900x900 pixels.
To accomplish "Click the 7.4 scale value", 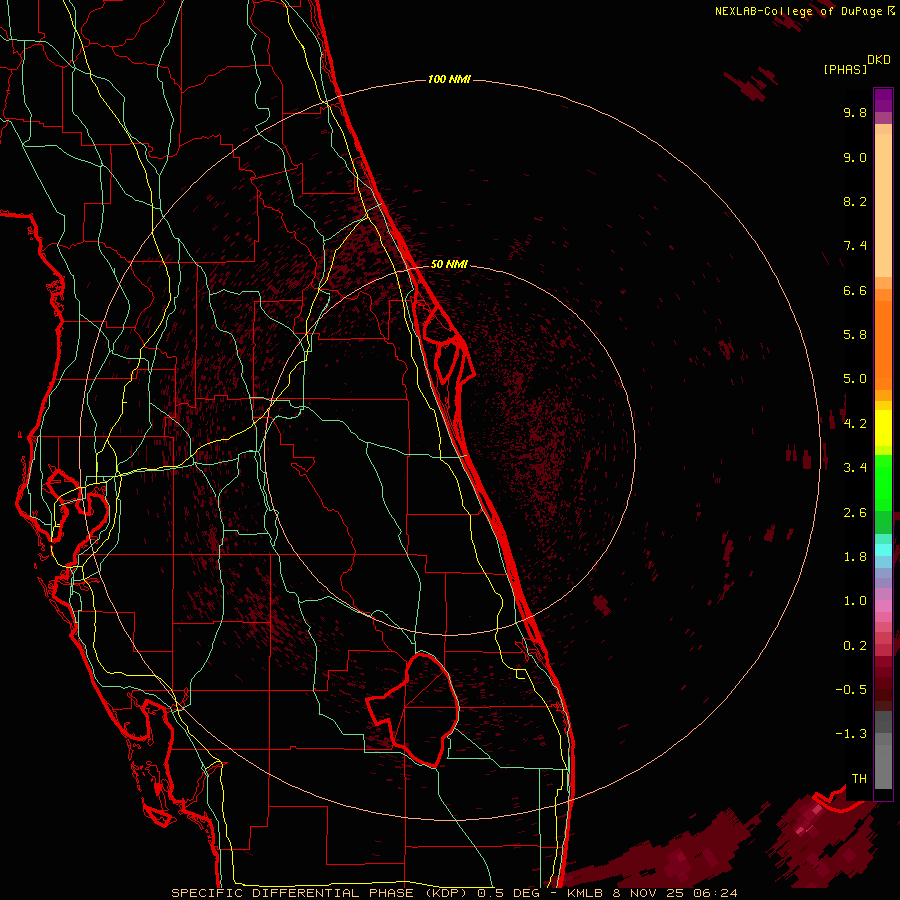I will (855, 246).
